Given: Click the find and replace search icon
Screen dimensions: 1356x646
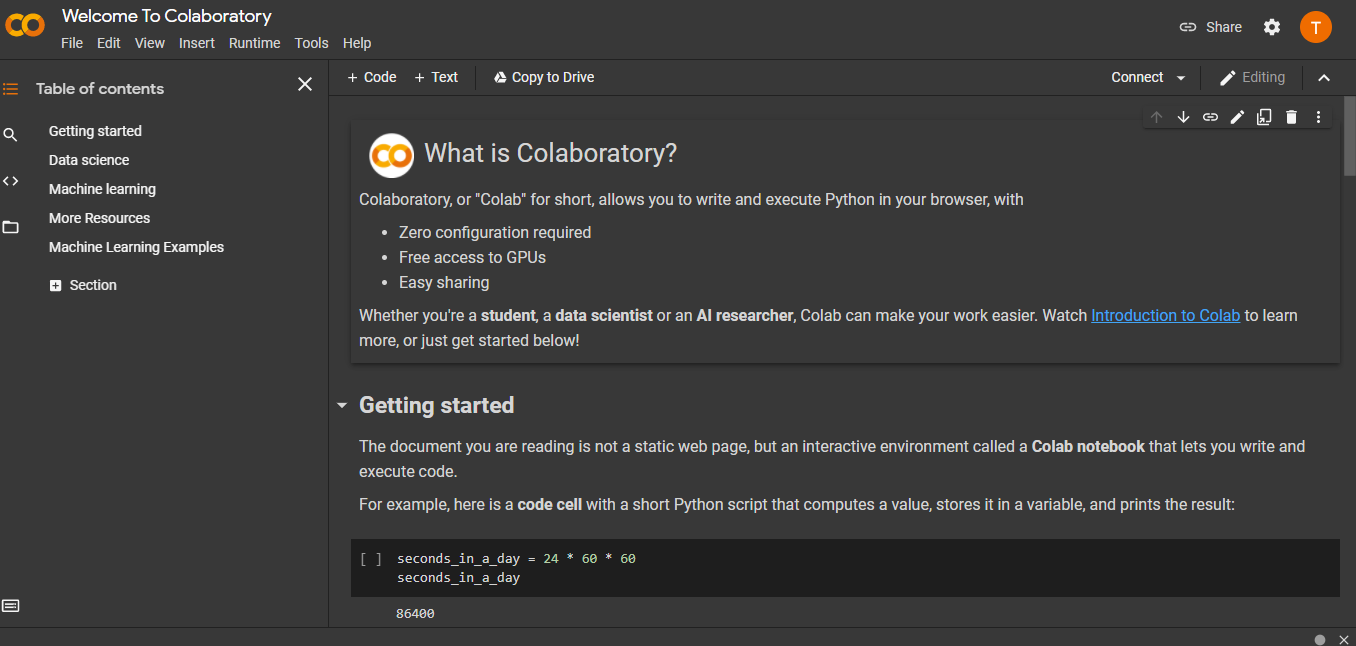Looking at the screenshot, I should pos(11,135).
